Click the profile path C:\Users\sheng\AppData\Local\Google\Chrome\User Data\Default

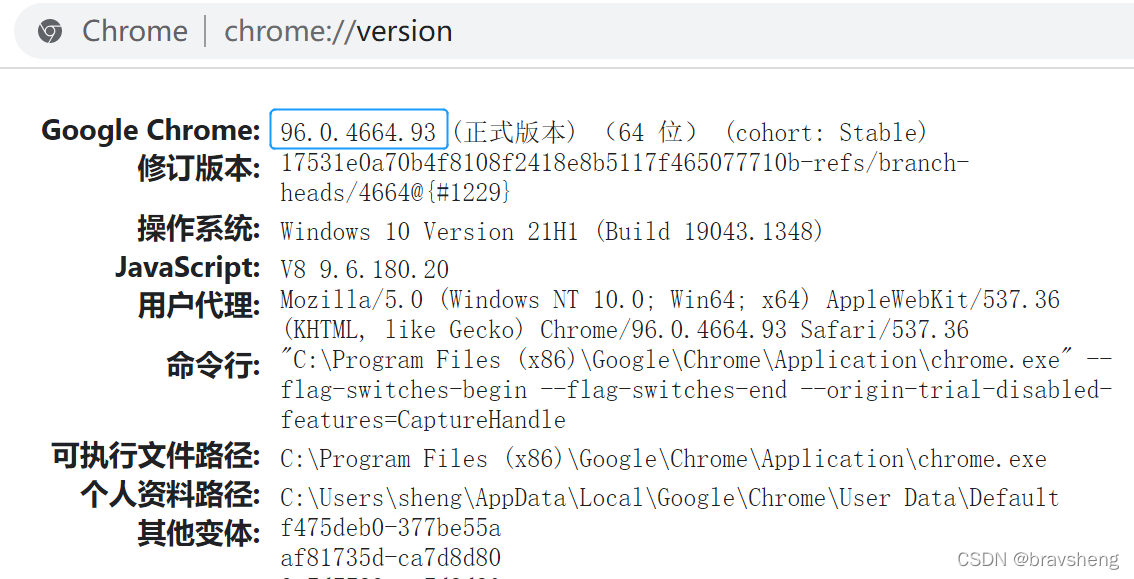point(670,497)
